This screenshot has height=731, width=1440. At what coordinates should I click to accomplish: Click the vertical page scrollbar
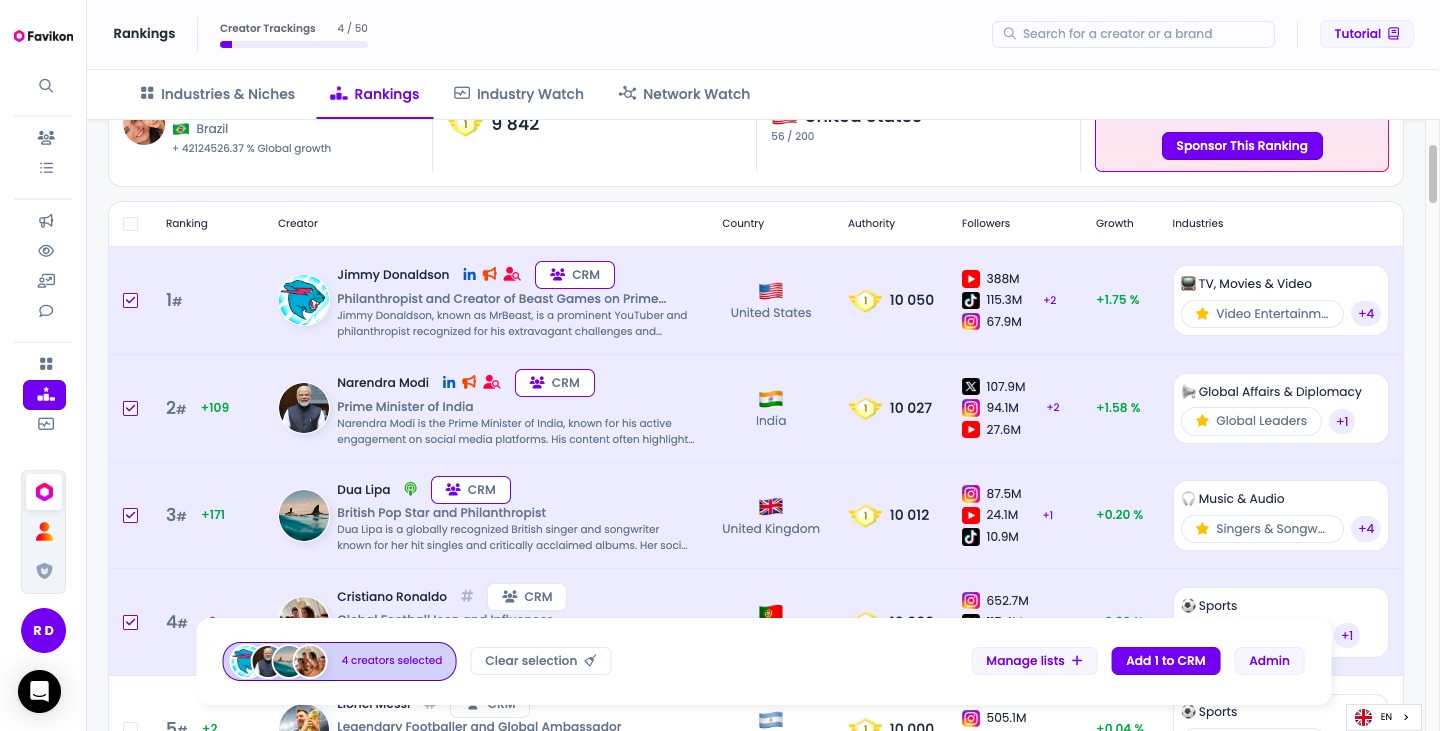(x=1433, y=172)
